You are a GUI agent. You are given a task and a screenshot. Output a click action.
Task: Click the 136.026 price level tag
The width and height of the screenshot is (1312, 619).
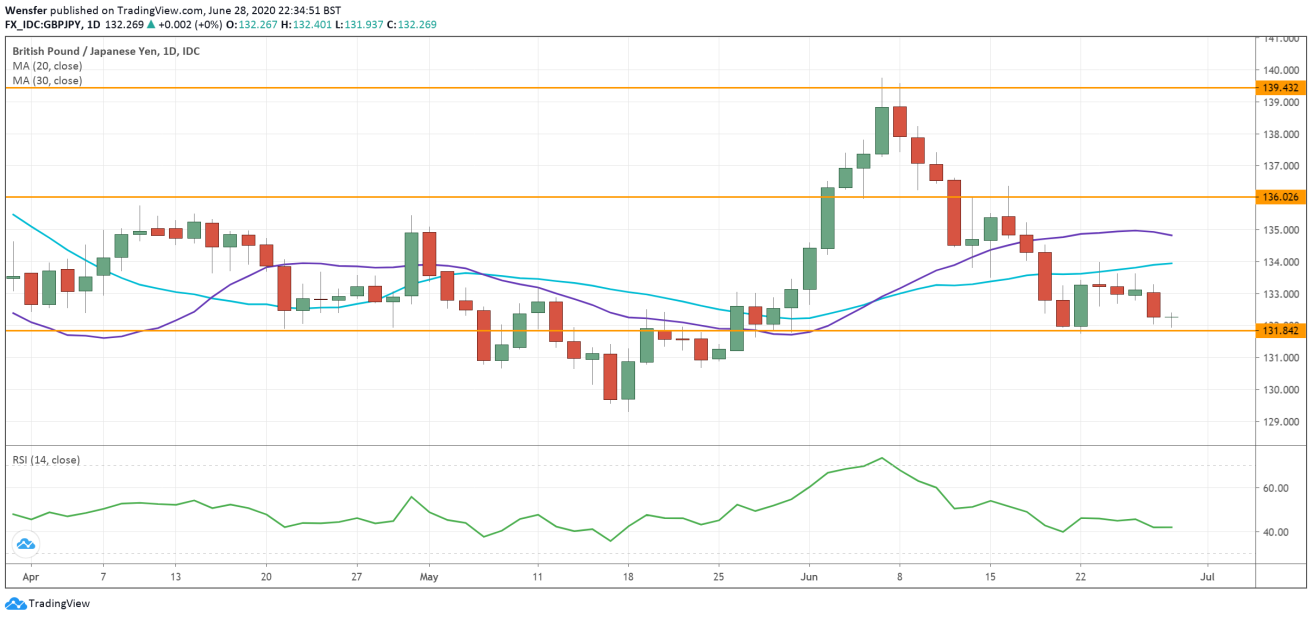tap(1283, 196)
